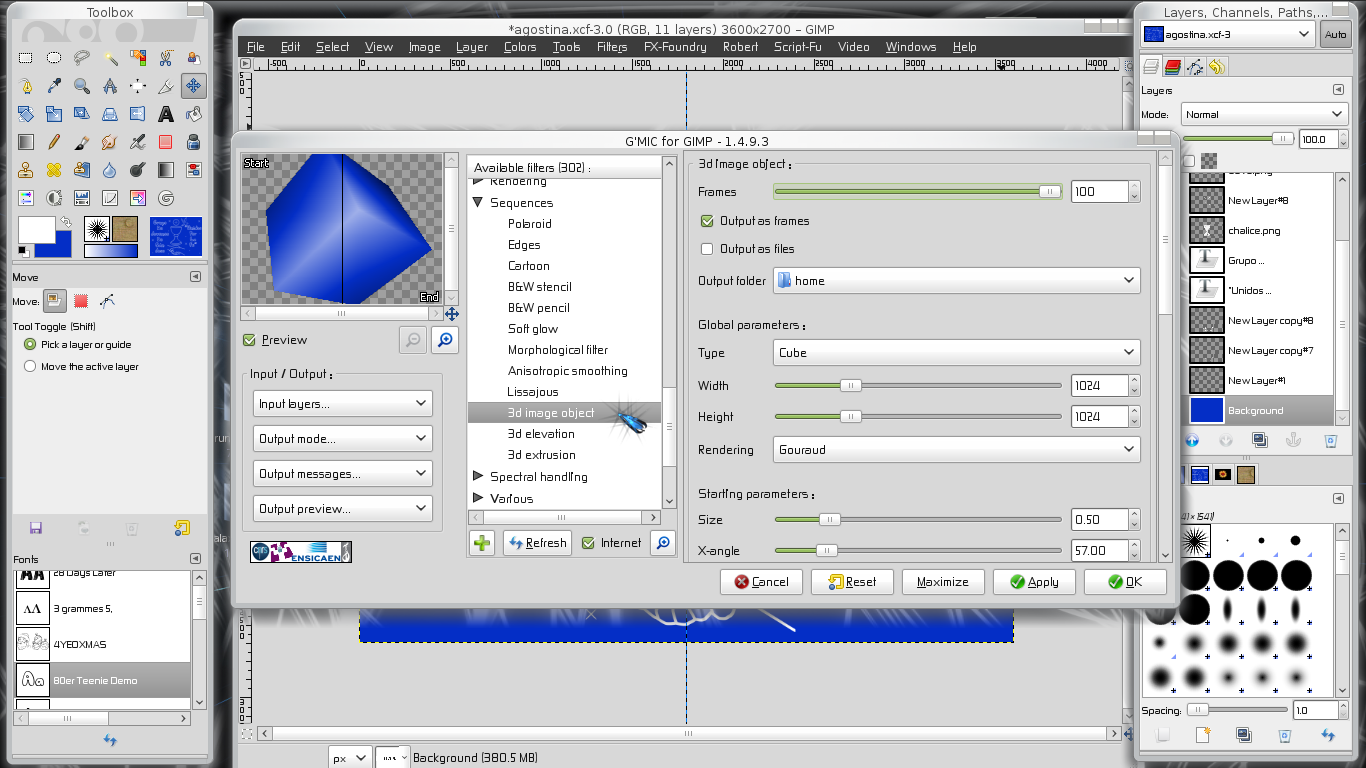The image size is (1366, 768).
Task: Choose the Free Select lasso tool
Action: click(82, 58)
